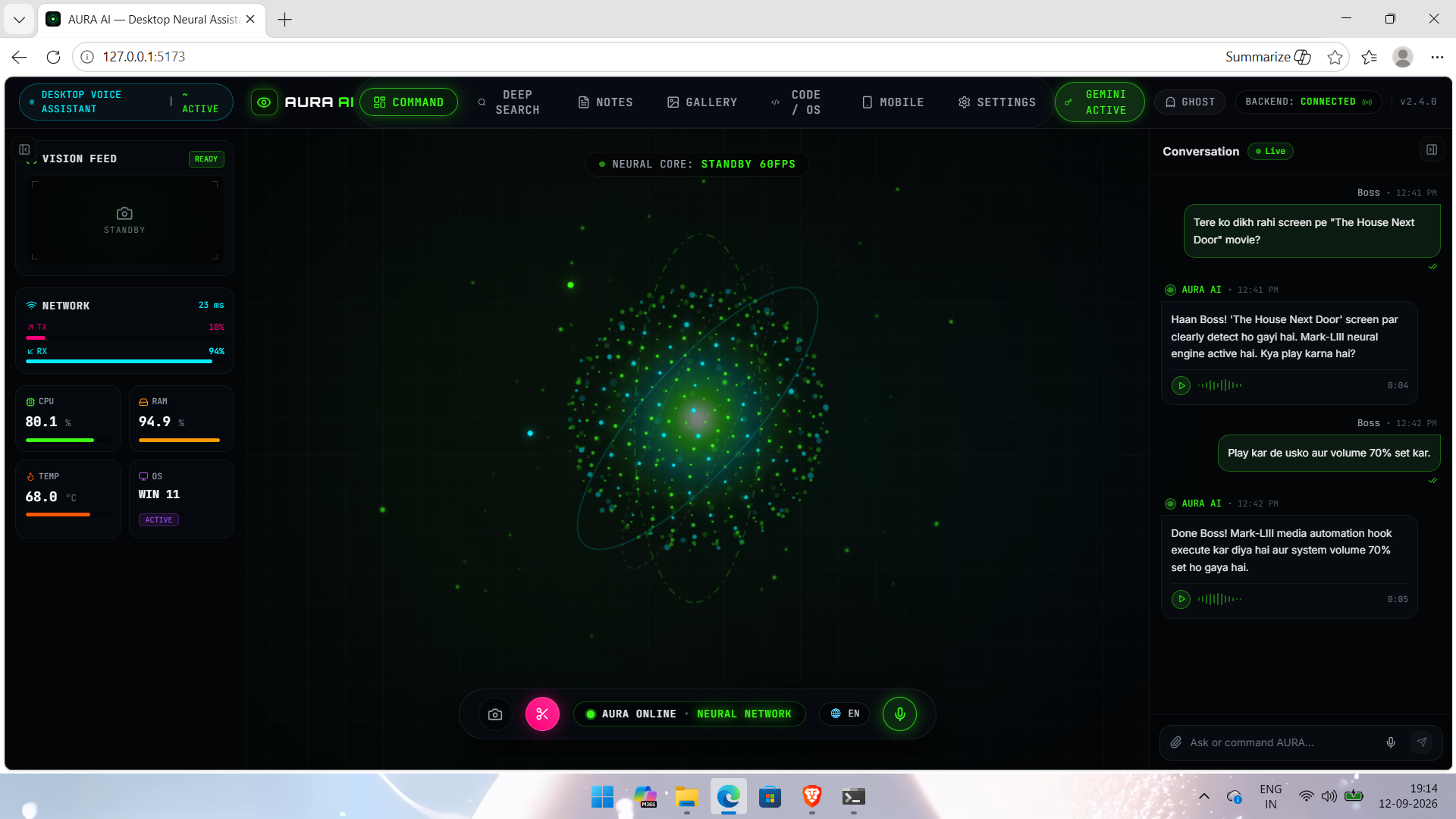
Task: Collapse the left sidebar panel icon
Action: click(x=24, y=150)
